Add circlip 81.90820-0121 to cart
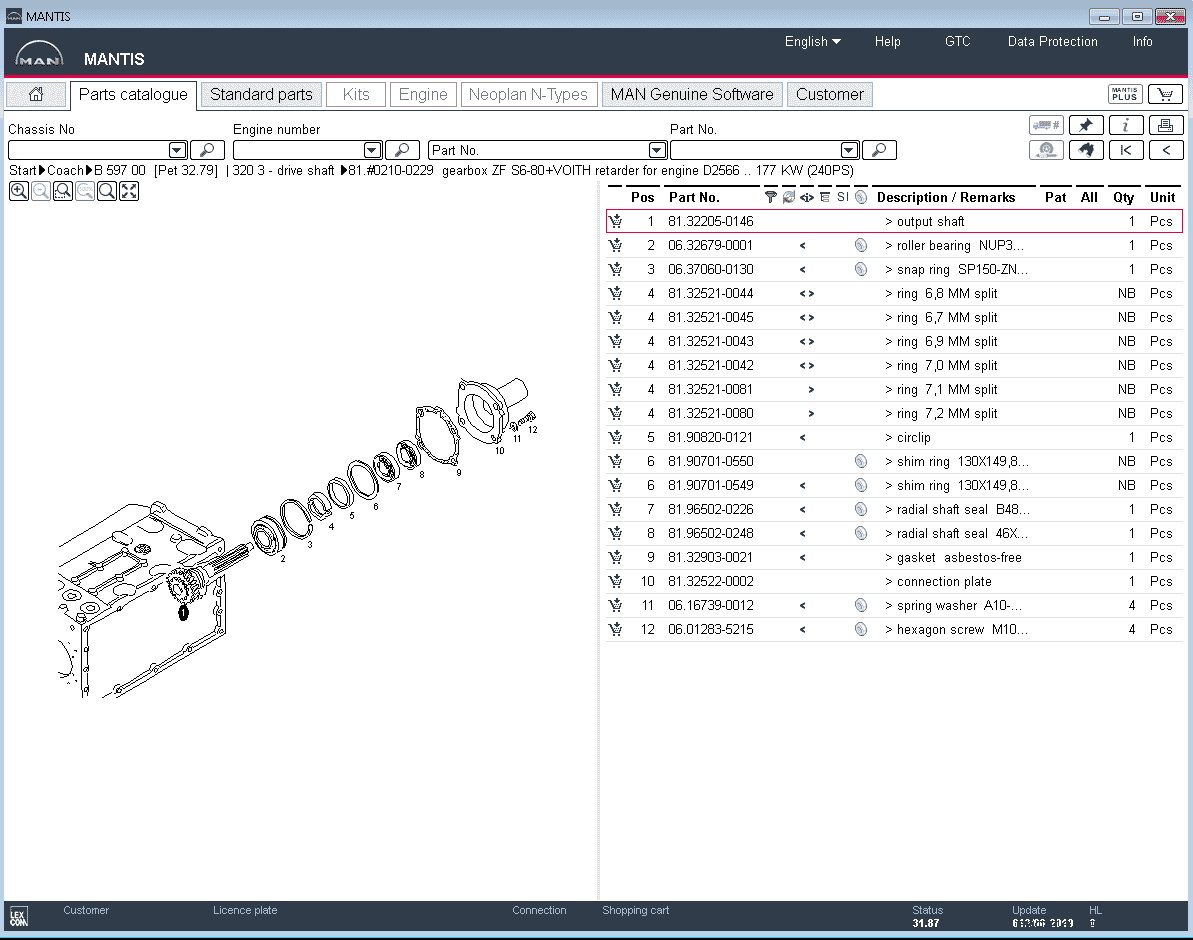 point(616,438)
